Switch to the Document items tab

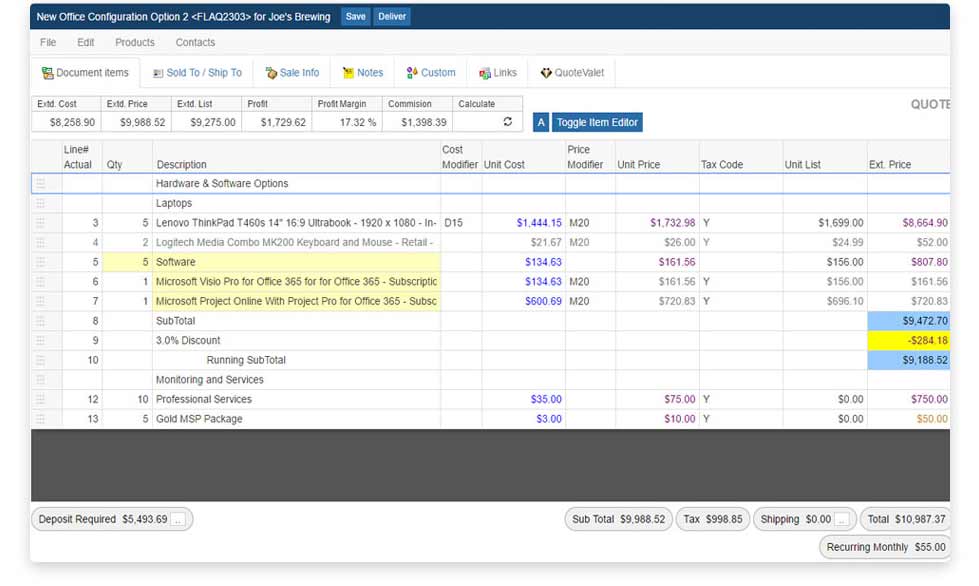[x=86, y=73]
